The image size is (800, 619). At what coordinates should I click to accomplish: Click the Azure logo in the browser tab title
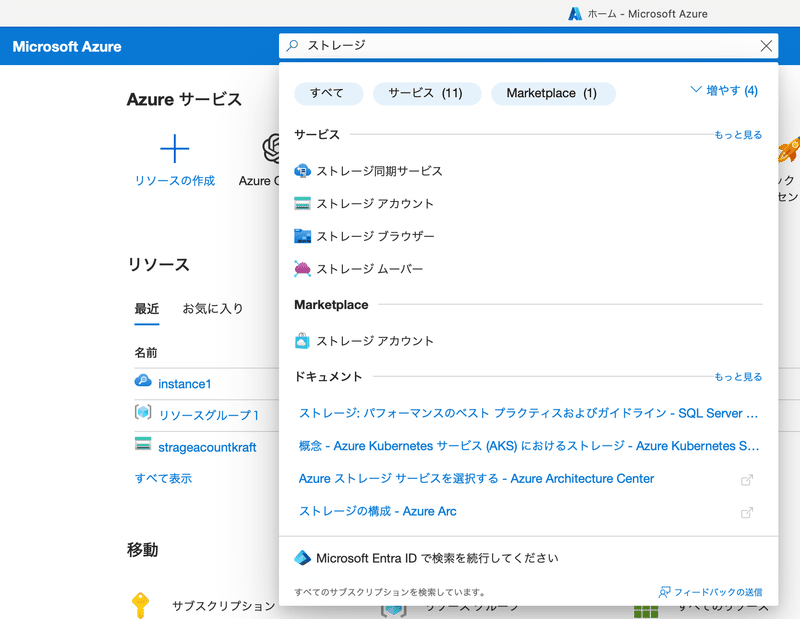pyautogui.click(x=575, y=14)
